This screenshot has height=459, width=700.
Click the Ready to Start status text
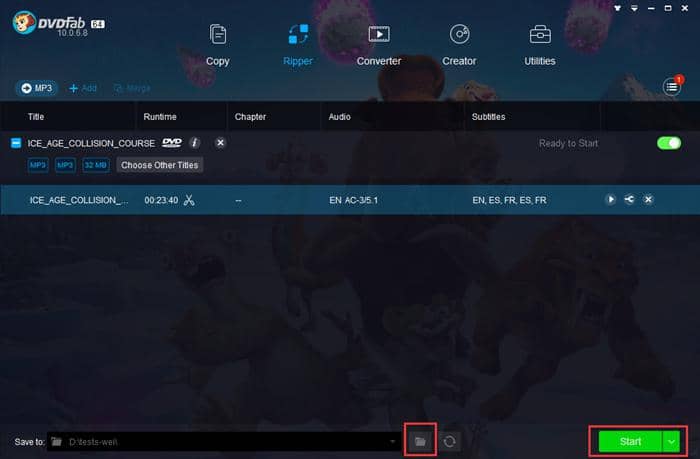[568, 143]
